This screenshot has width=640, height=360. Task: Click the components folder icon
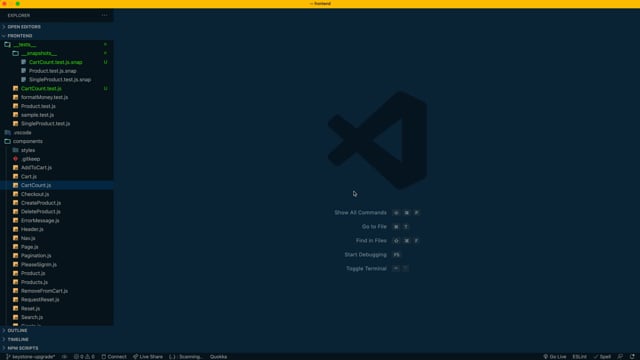pyautogui.click(x=7, y=141)
